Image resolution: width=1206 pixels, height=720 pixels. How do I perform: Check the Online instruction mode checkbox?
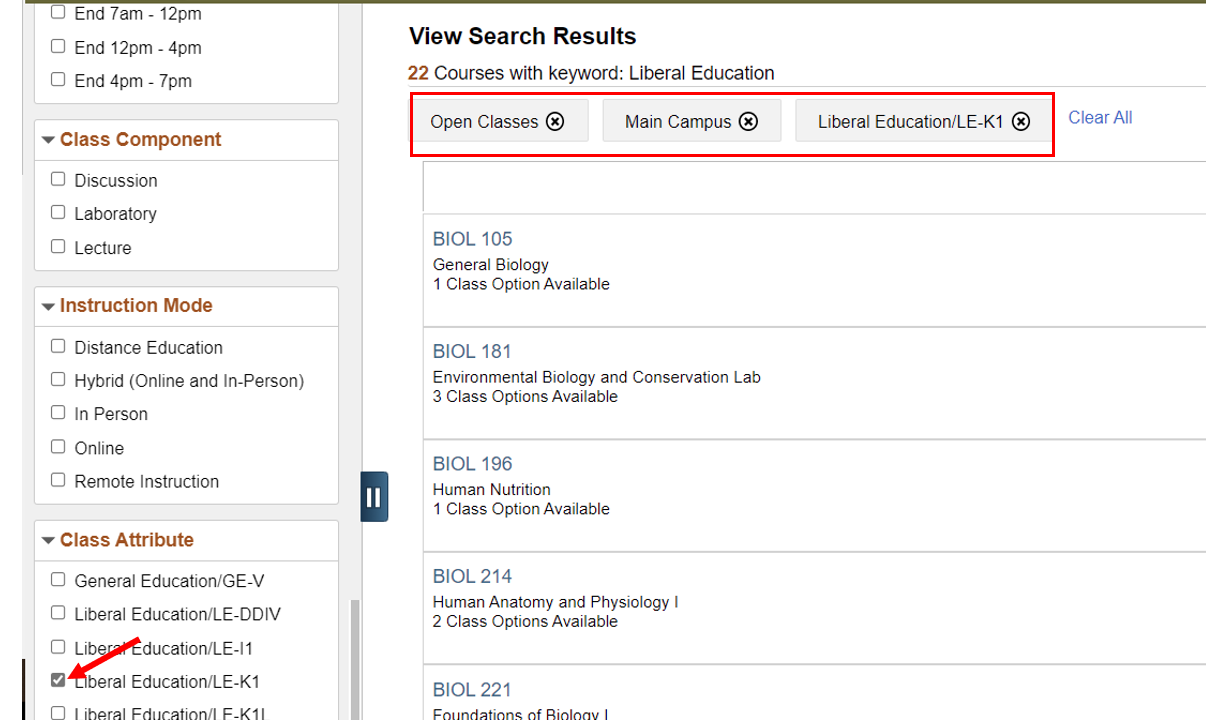58,447
